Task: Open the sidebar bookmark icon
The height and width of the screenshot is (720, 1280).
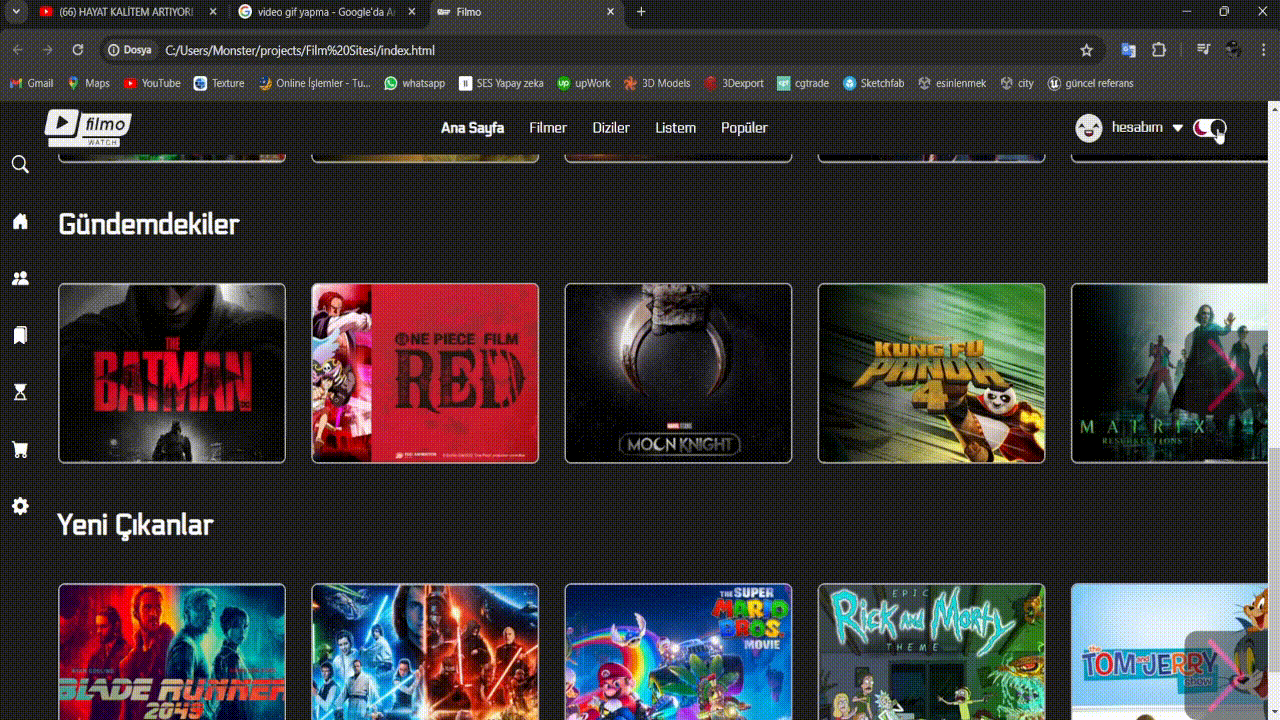Action: click(x=20, y=335)
